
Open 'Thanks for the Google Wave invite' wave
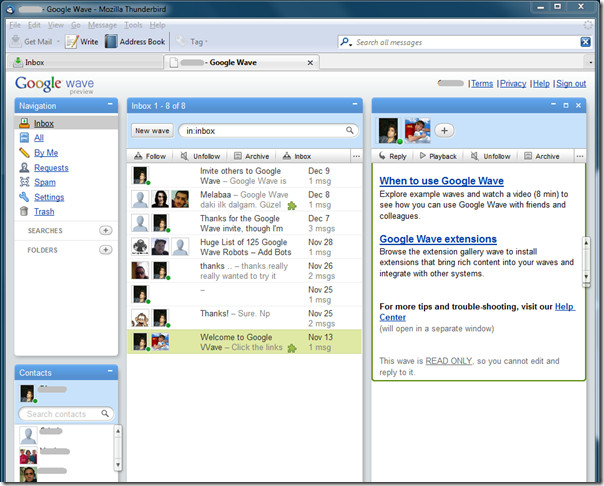click(245, 223)
